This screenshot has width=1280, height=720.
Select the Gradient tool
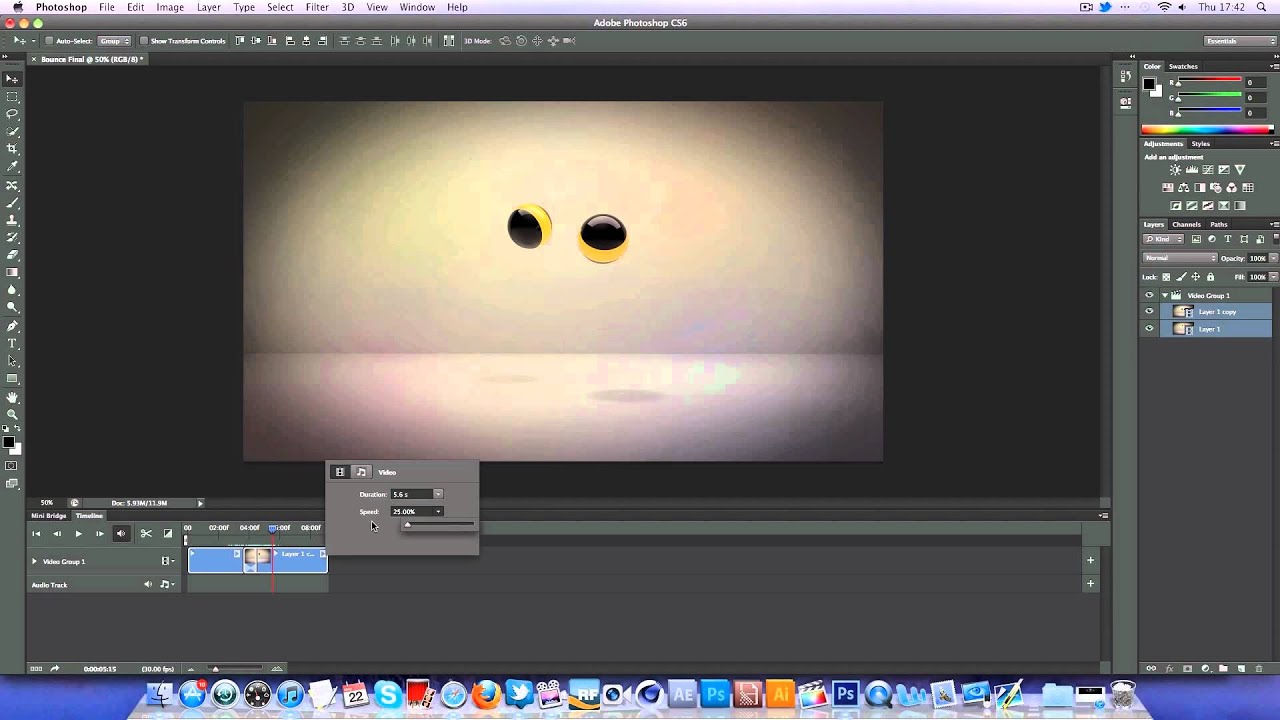[12, 272]
